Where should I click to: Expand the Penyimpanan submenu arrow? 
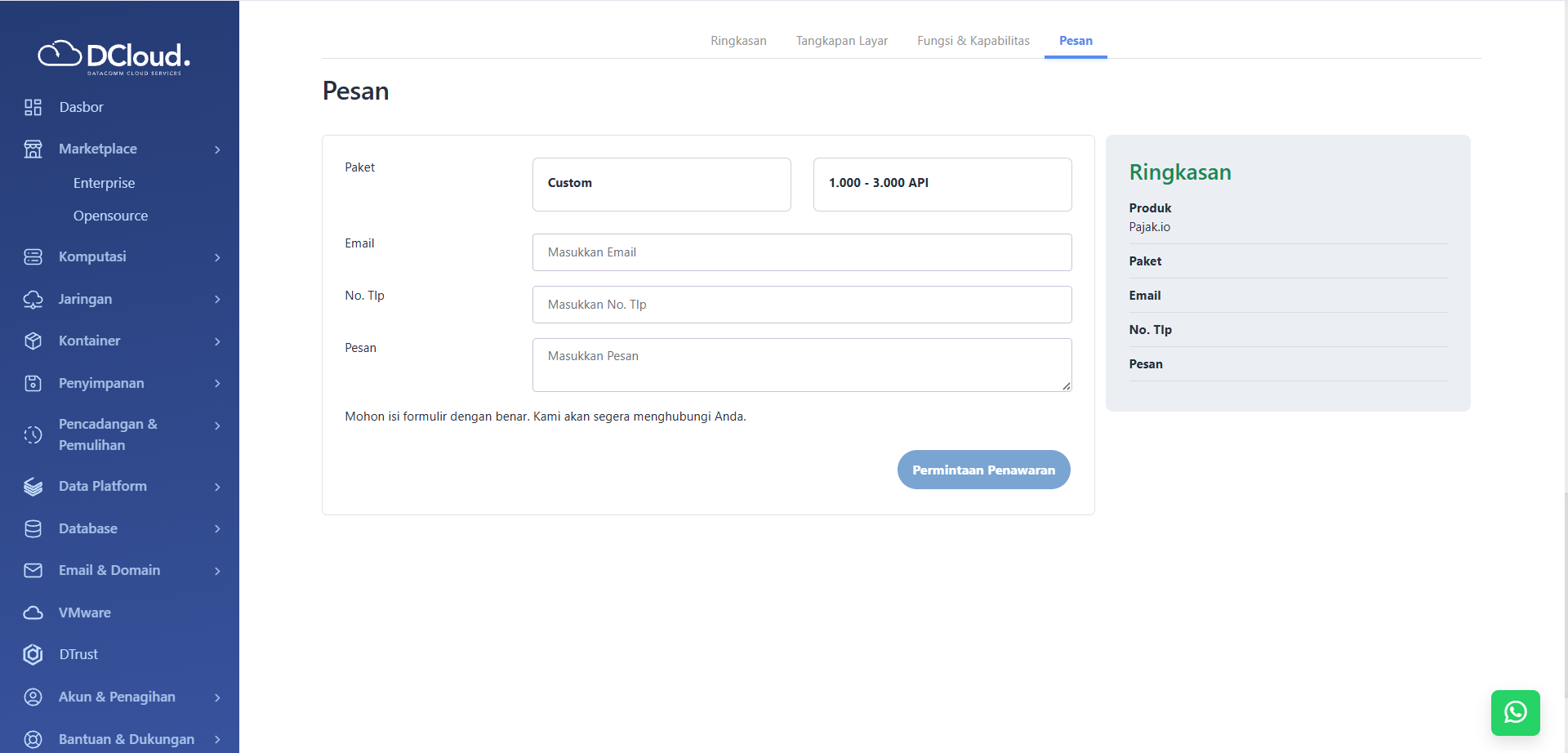point(217,384)
